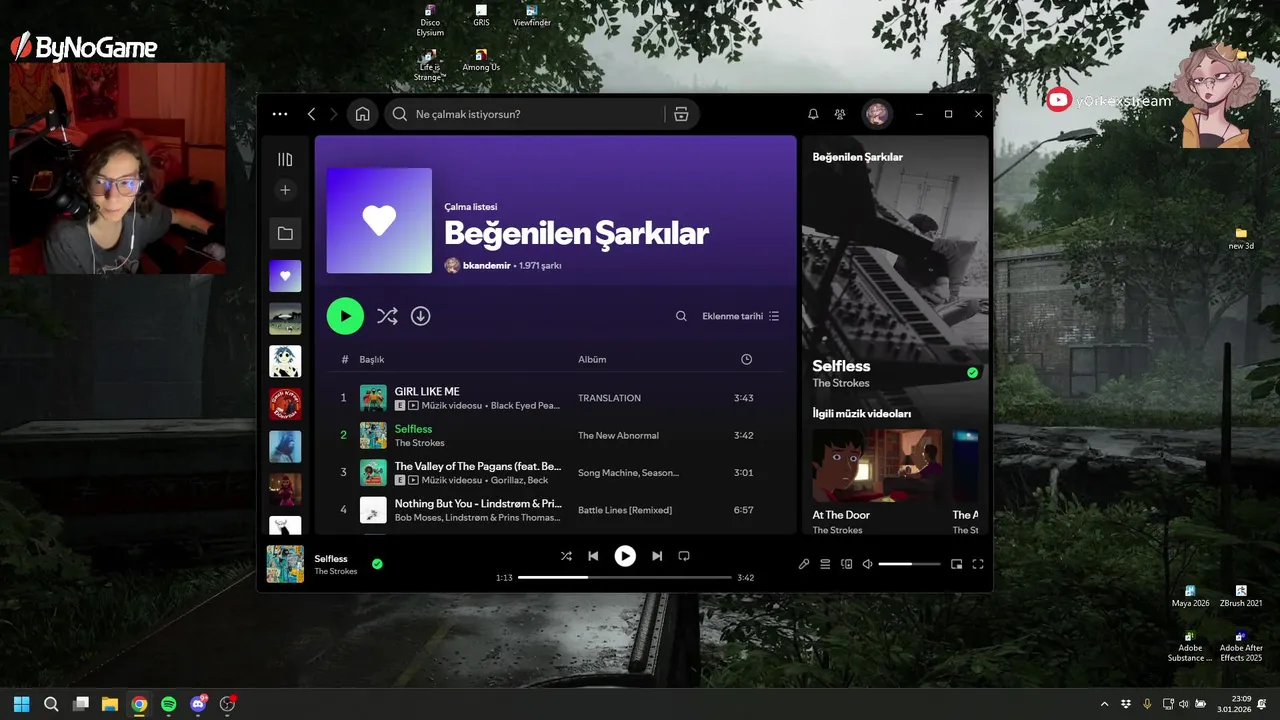Enter fullscreen with the expand icon
This screenshot has width=1280, height=720.
978,564
